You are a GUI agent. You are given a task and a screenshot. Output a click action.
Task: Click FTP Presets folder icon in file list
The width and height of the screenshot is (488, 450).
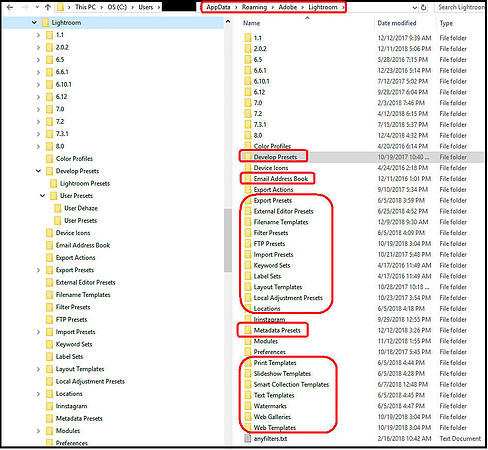pyautogui.click(x=248, y=244)
